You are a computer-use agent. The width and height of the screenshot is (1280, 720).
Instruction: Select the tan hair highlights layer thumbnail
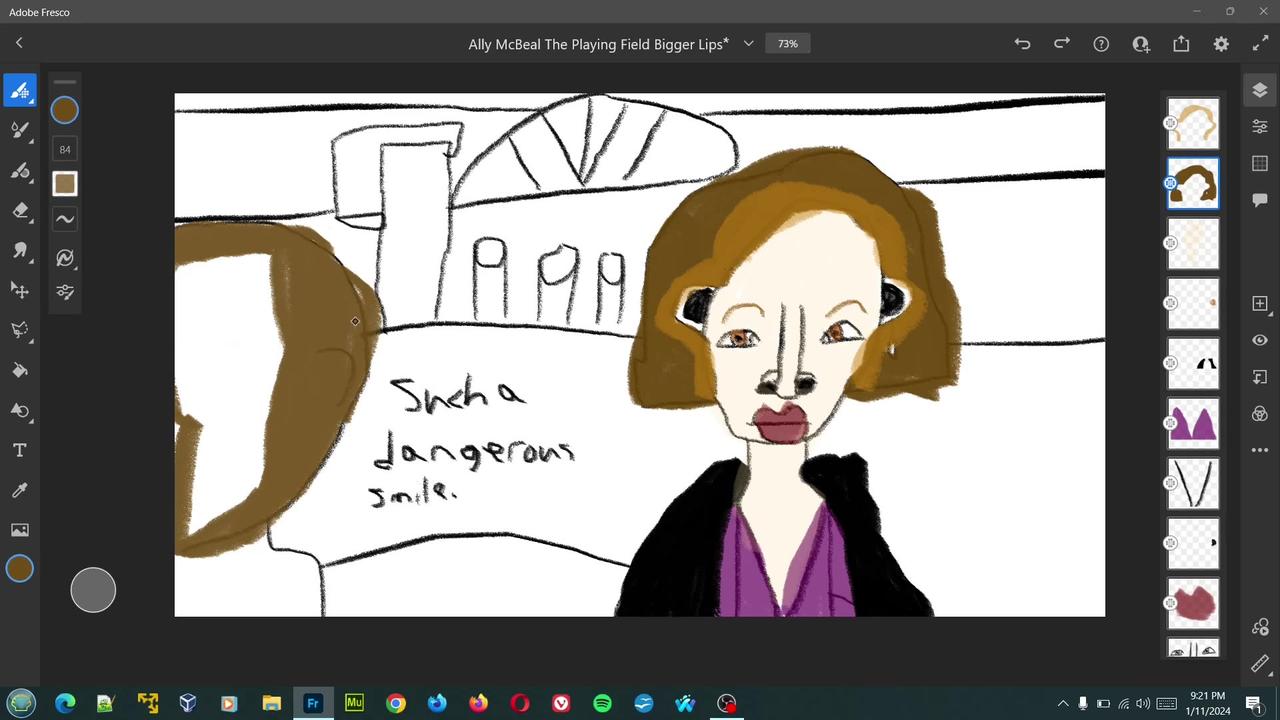1194,123
